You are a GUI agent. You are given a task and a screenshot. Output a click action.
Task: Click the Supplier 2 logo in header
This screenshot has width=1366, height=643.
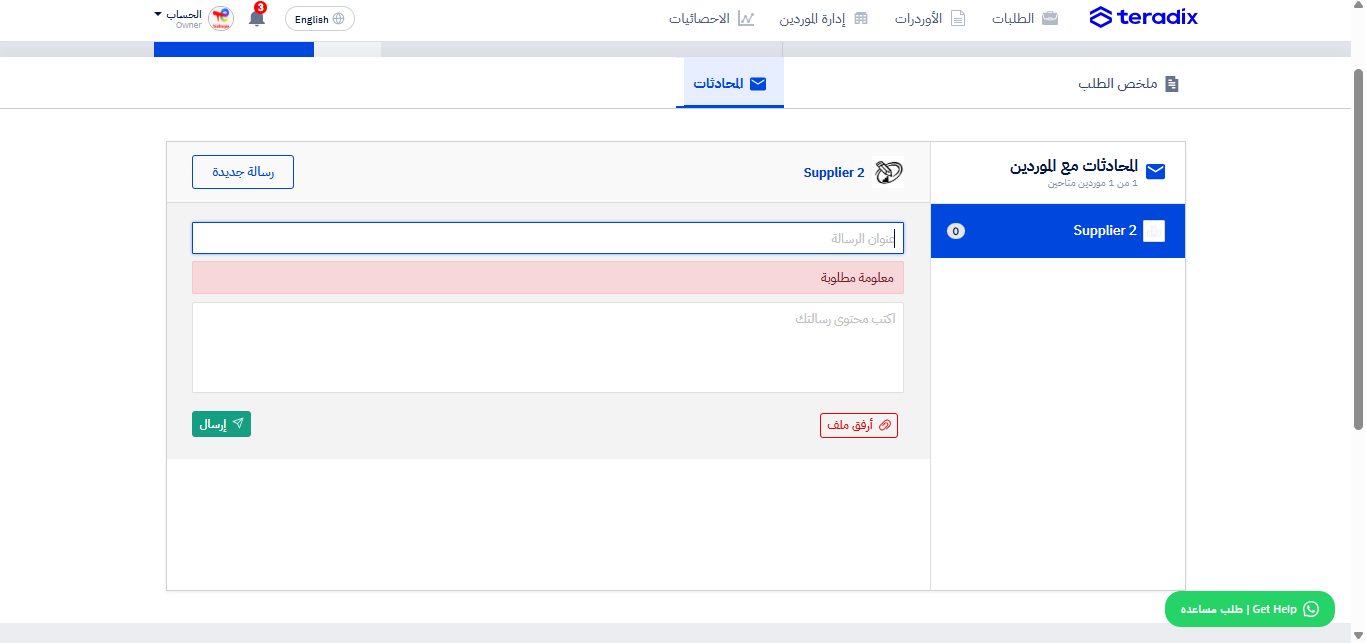pyautogui.click(x=888, y=173)
